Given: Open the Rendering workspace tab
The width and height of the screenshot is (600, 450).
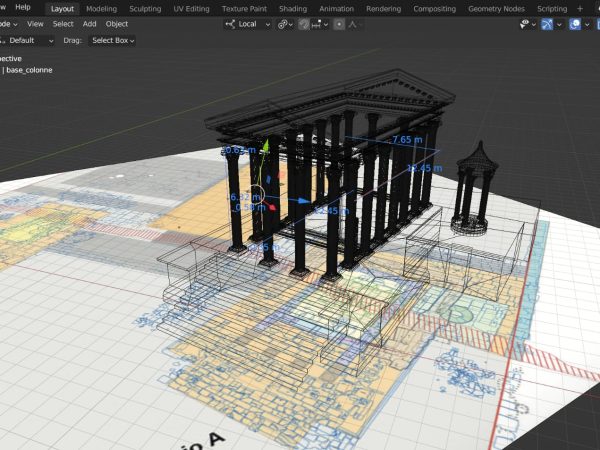Looking at the screenshot, I should [x=383, y=9].
